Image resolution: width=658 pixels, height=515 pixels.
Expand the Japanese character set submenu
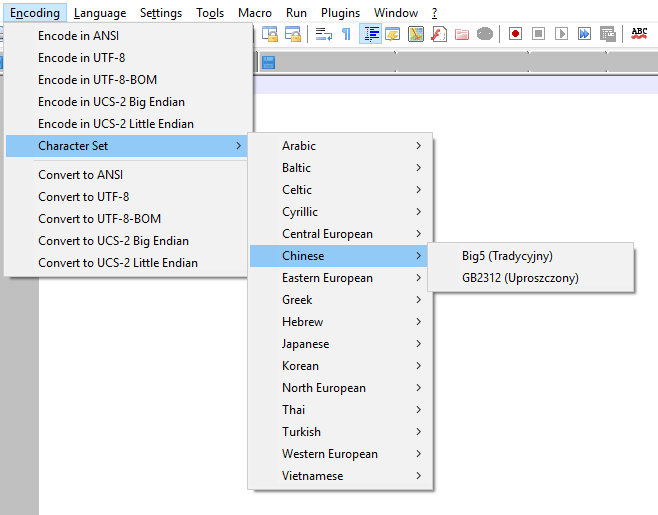click(x=340, y=344)
